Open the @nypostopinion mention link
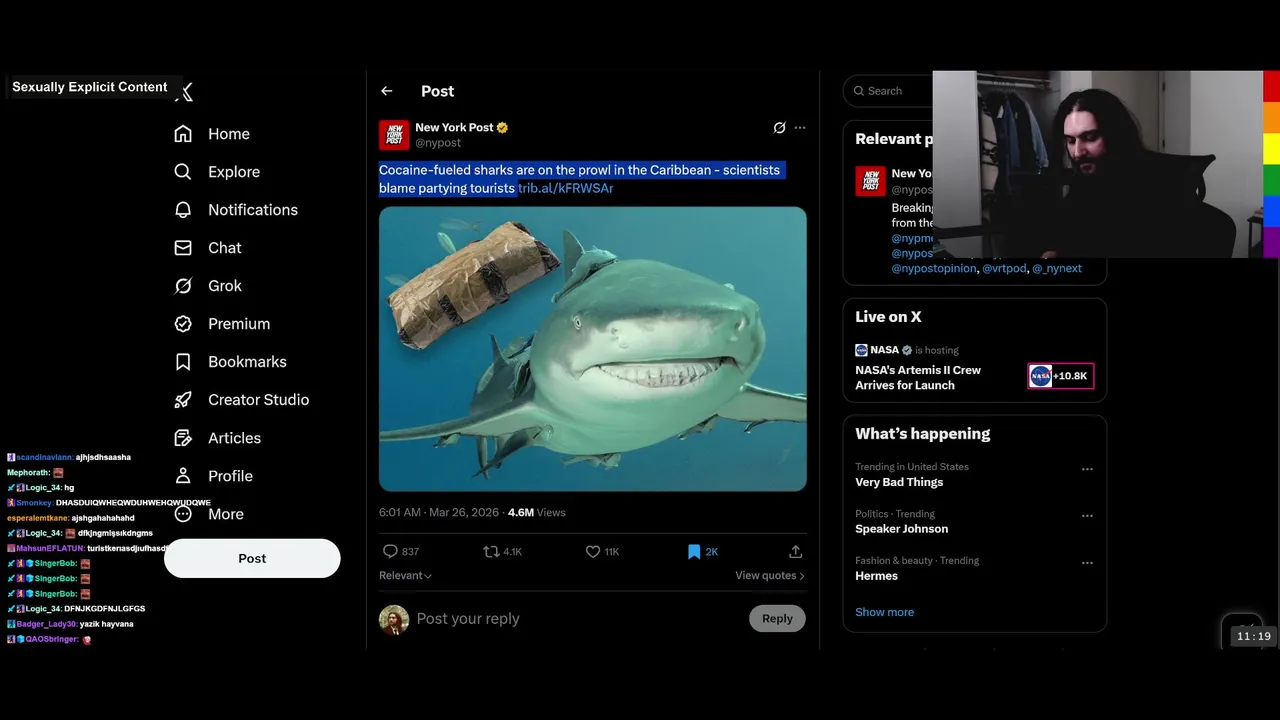Image resolution: width=1280 pixels, height=720 pixels. 934,268
